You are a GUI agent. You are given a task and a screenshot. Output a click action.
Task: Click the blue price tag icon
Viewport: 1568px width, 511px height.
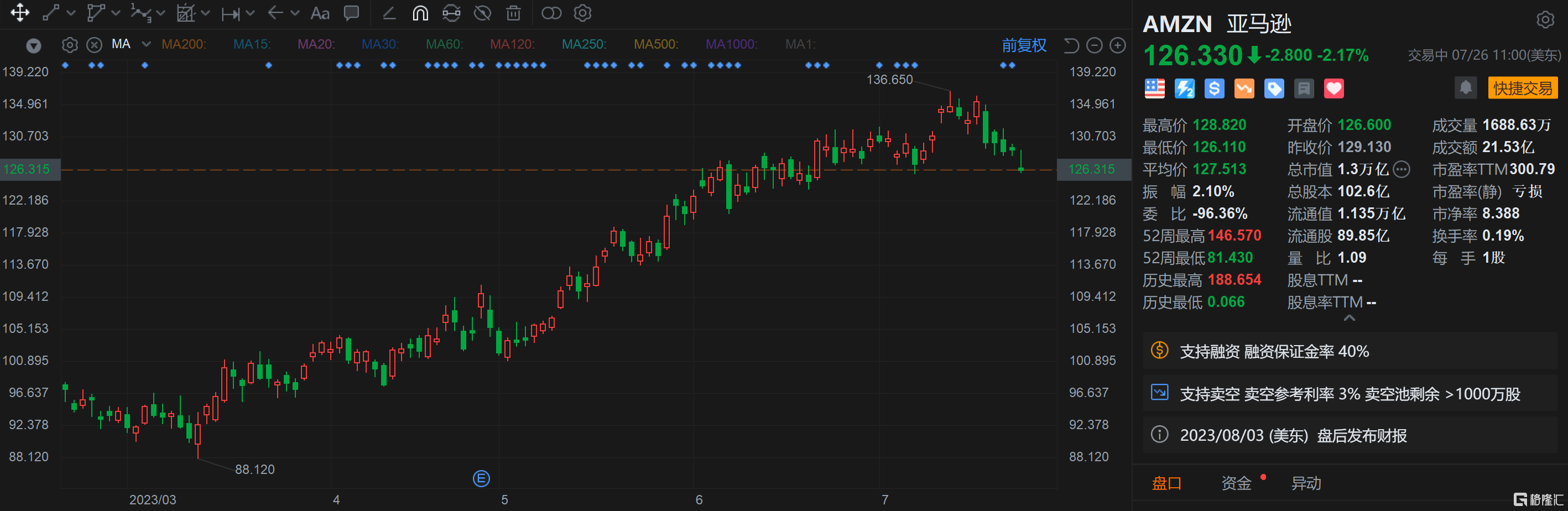coord(1274,89)
